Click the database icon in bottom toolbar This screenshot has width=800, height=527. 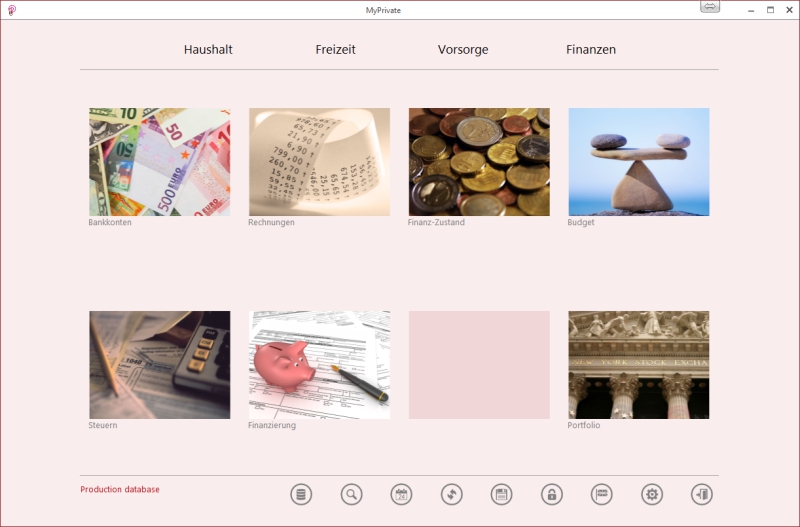pos(301,494)
